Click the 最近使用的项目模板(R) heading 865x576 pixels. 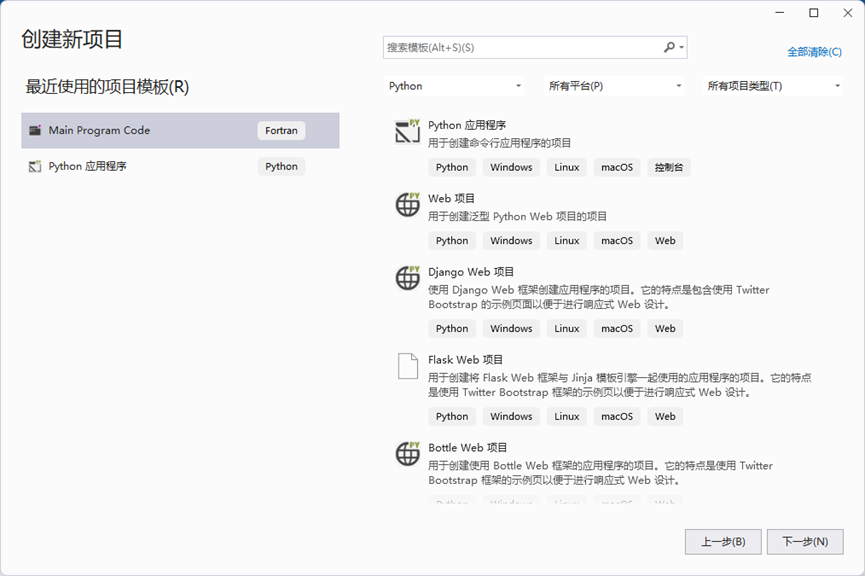107,87
